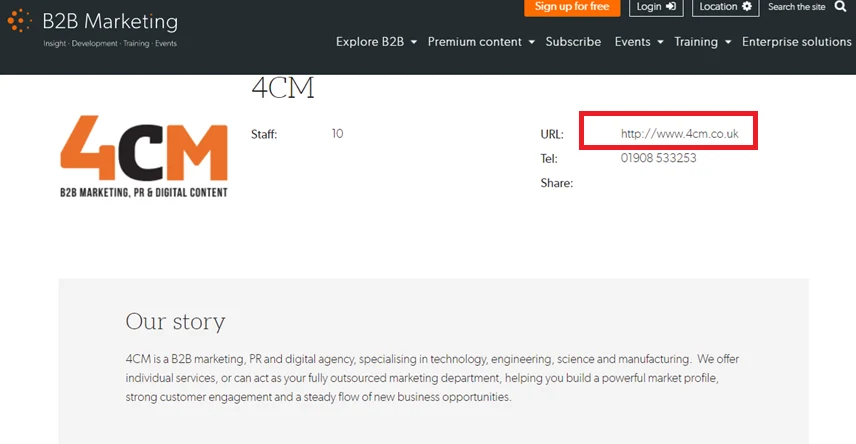Click the telephone number 01908 533253
The width and height of the screenshot is (856, 444).
click(x=658, y=158)
